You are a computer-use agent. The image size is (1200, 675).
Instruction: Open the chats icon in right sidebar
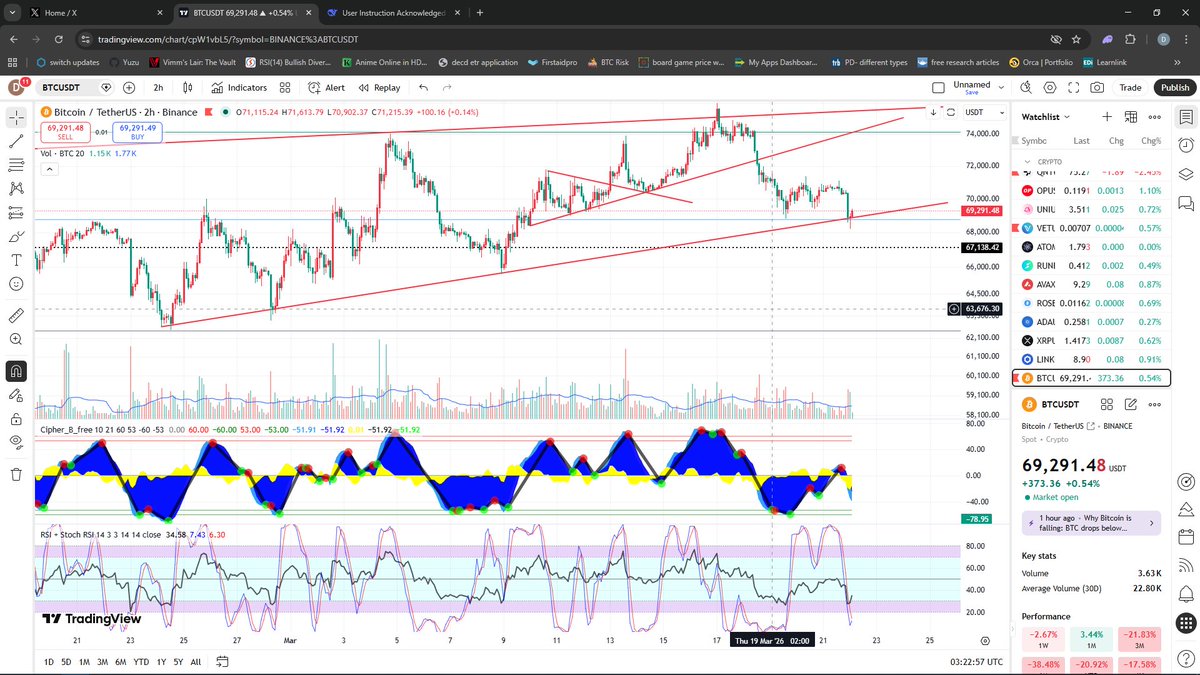click(1185, 202)
